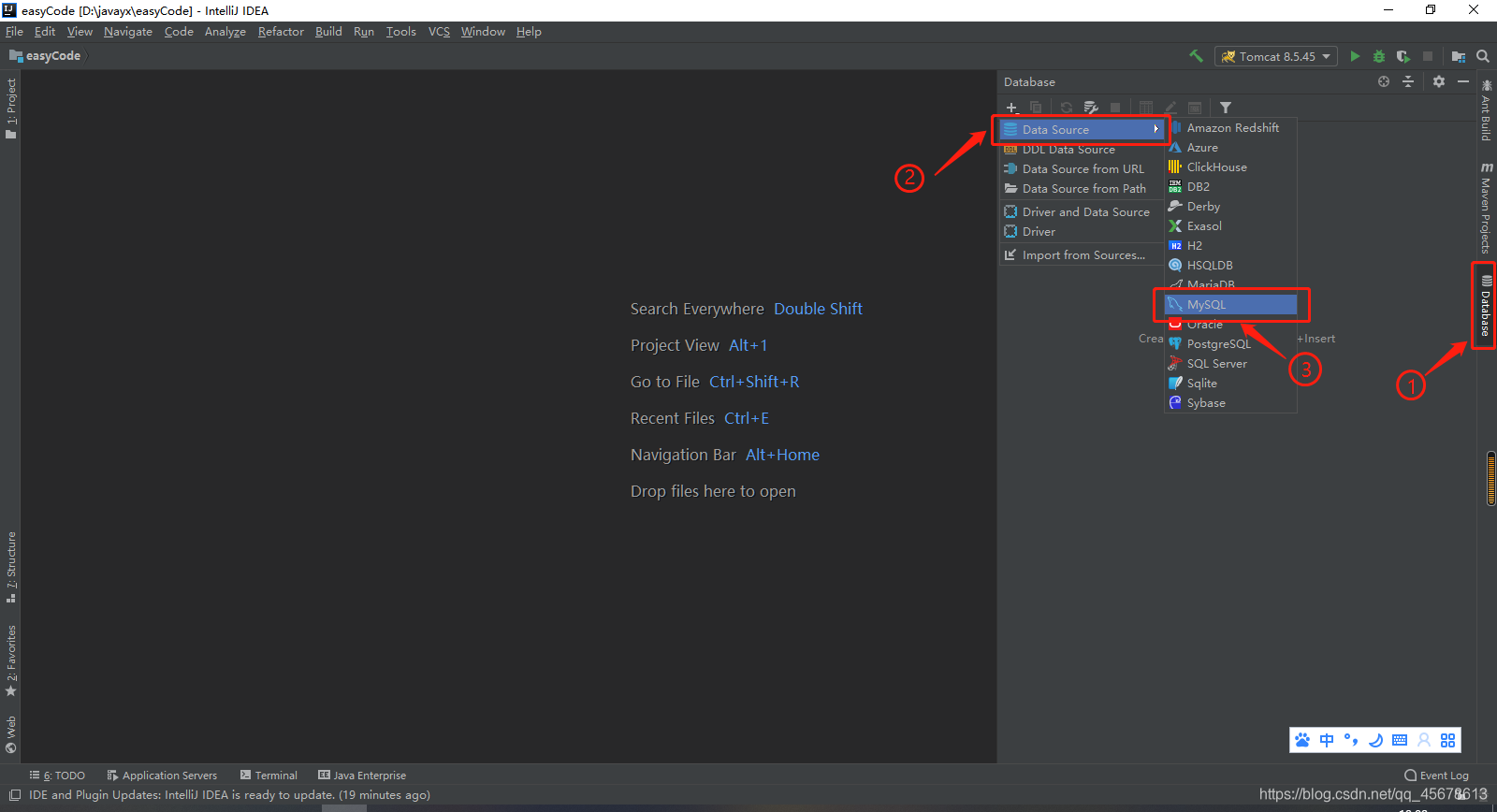The height and width of the screenshot is (812, 1497).
Task: Open the Refactor menu
Action: (x=281, y=32)
